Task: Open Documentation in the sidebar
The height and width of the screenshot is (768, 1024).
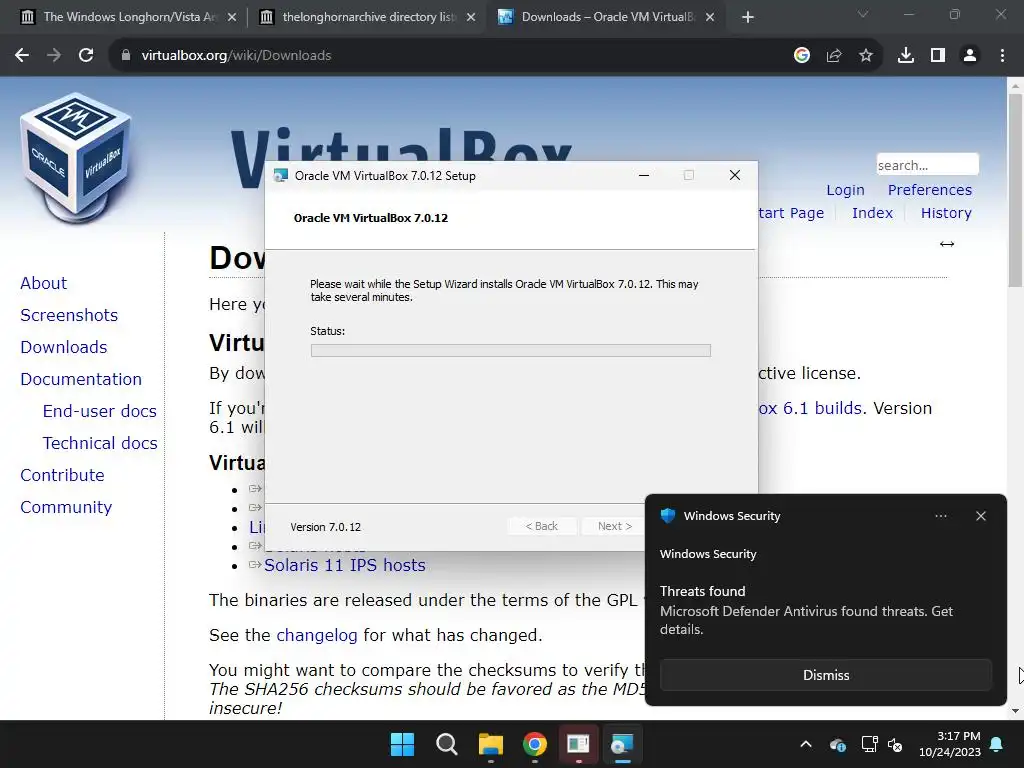Action: click(x=81, y=379)
